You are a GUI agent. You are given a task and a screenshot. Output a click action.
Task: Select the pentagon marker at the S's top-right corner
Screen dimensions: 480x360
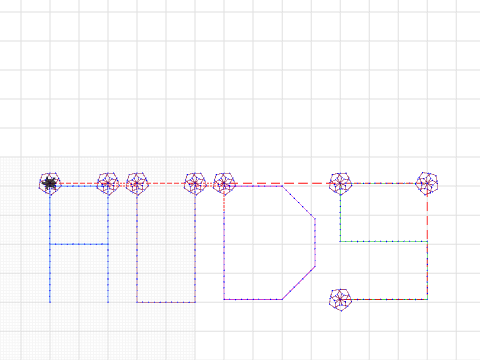[x=427, y=183]
